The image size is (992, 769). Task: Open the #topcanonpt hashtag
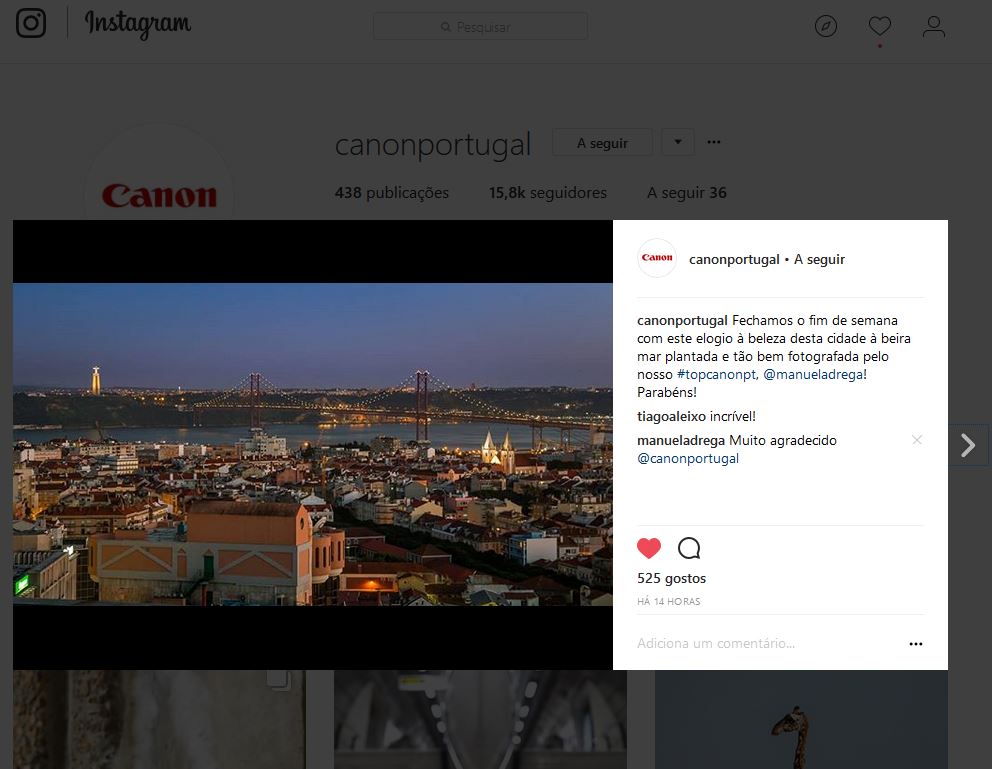point(716,374)
